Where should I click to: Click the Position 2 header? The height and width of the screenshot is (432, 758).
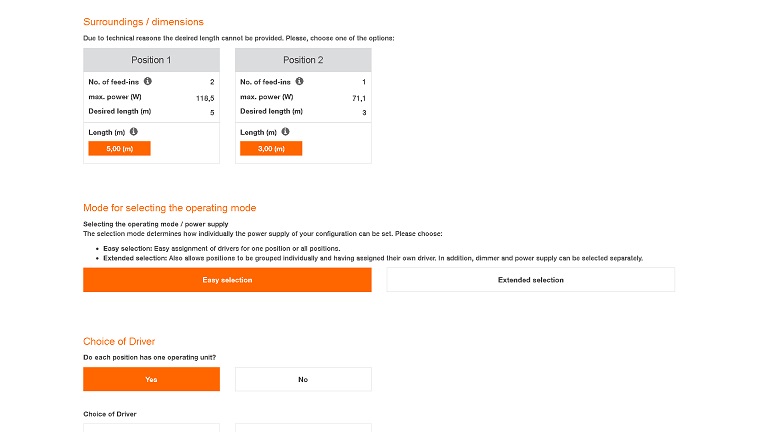point(303,60)
